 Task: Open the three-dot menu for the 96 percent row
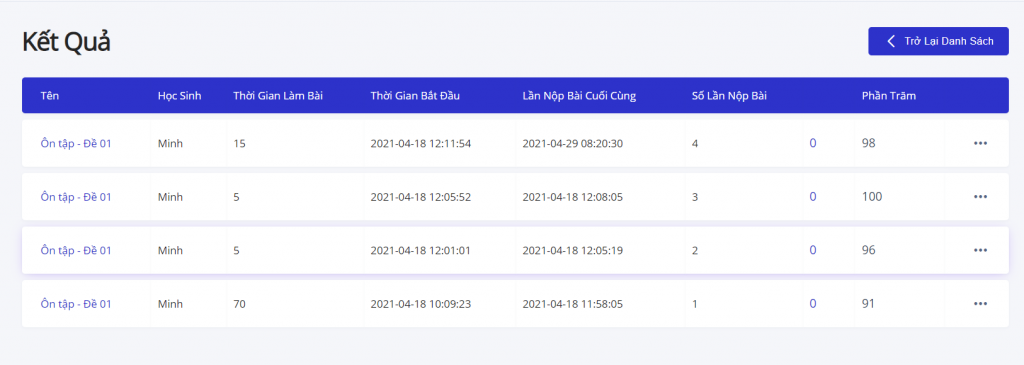pos(980,250)
